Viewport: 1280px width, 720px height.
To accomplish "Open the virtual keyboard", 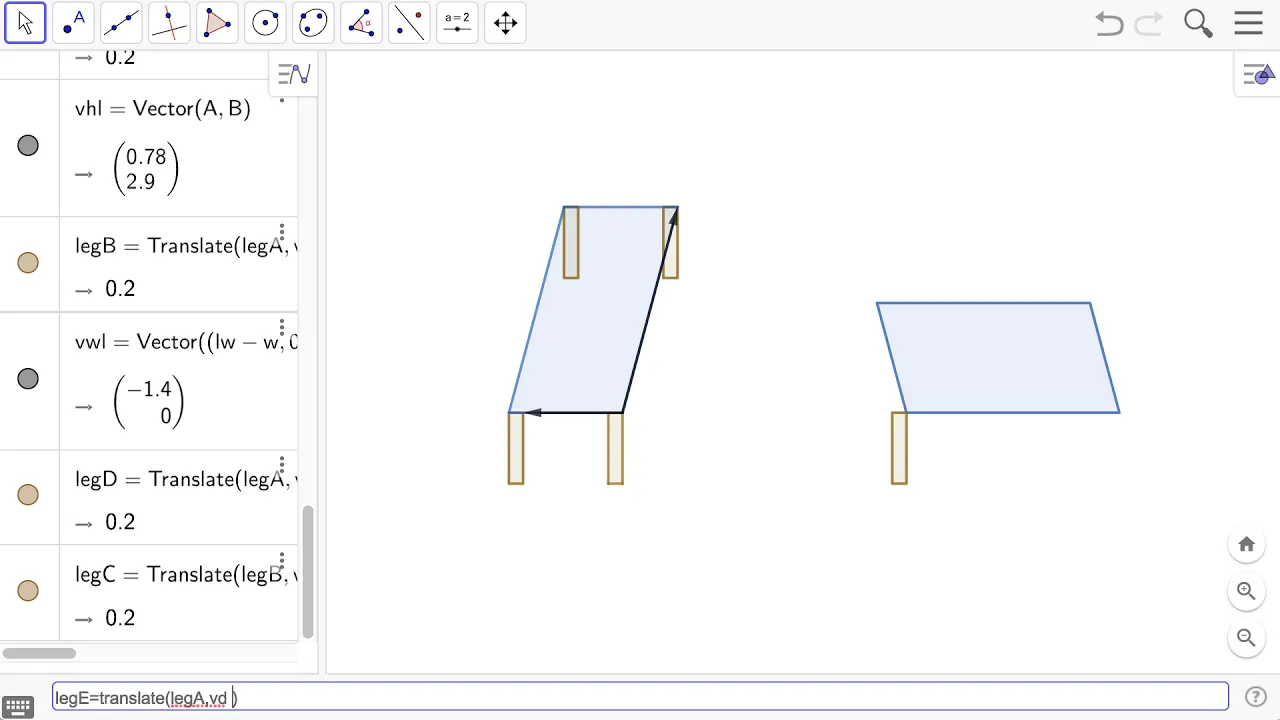I will [19, 709].
